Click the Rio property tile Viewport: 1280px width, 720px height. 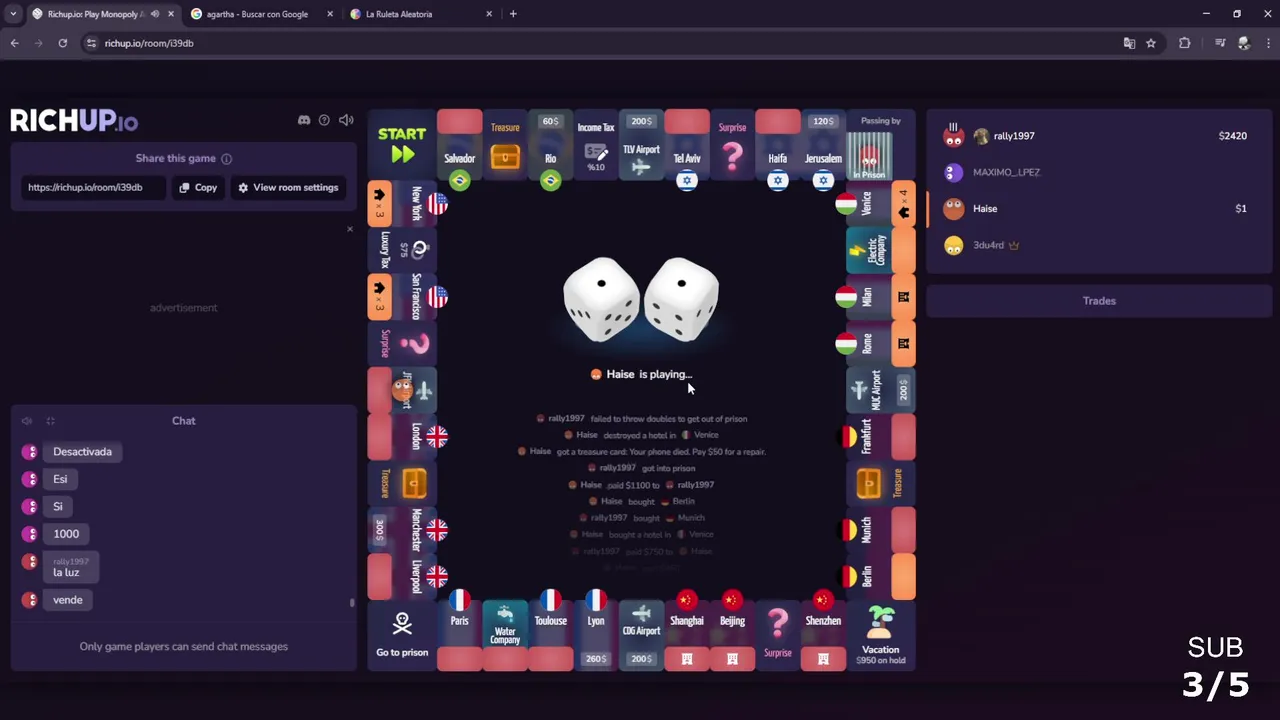click(x=550, y=145)
